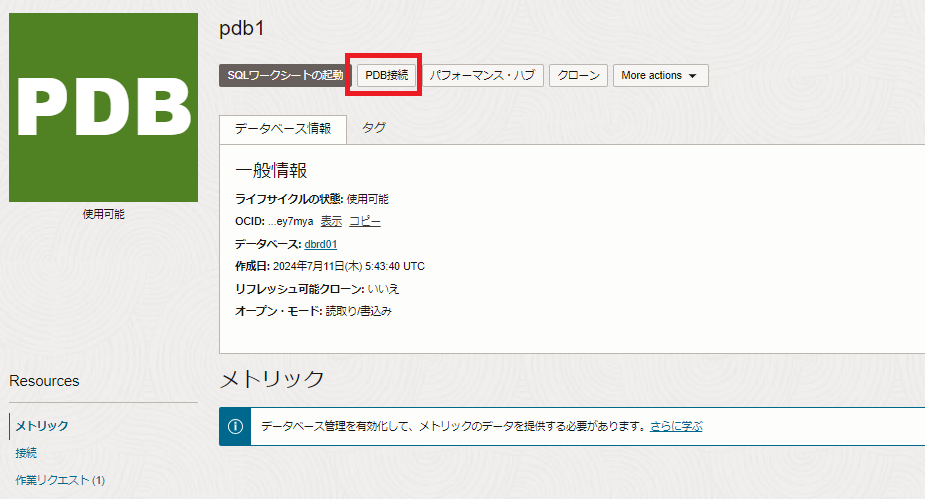Click the クローン button
925x499 pixels.
click(578, 75)
